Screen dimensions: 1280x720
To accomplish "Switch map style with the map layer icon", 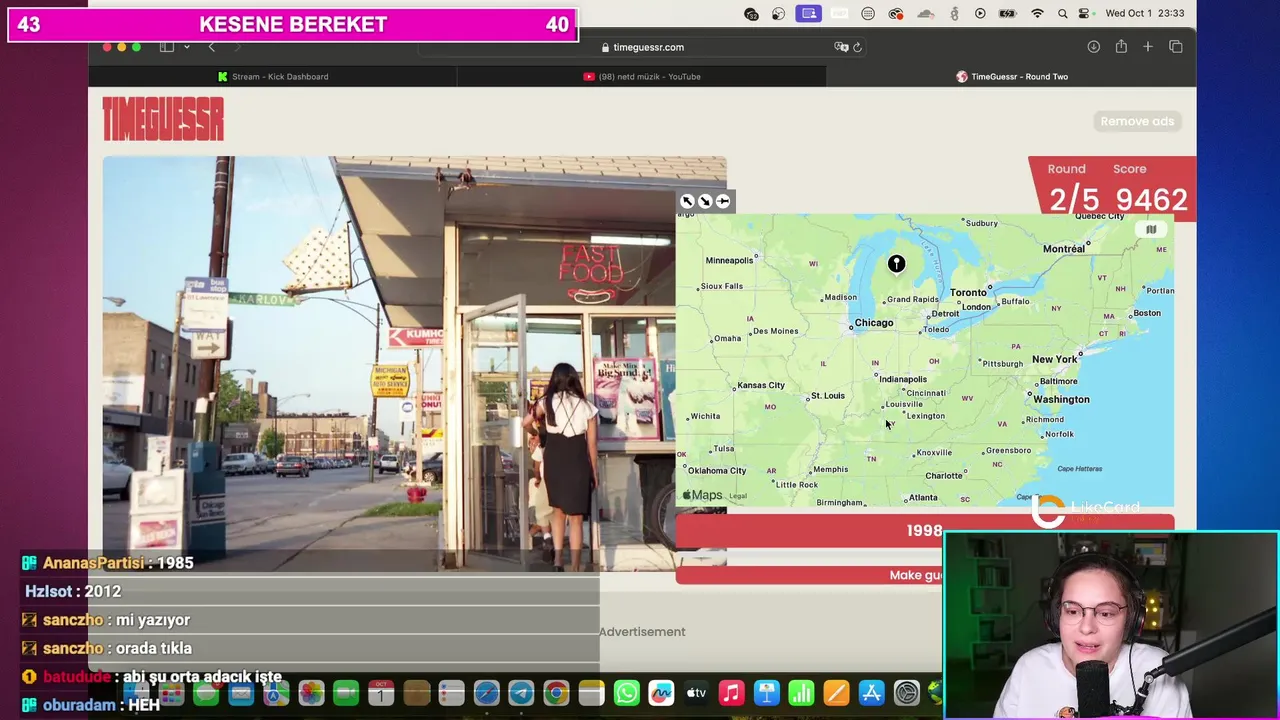I will point(1151,230).
